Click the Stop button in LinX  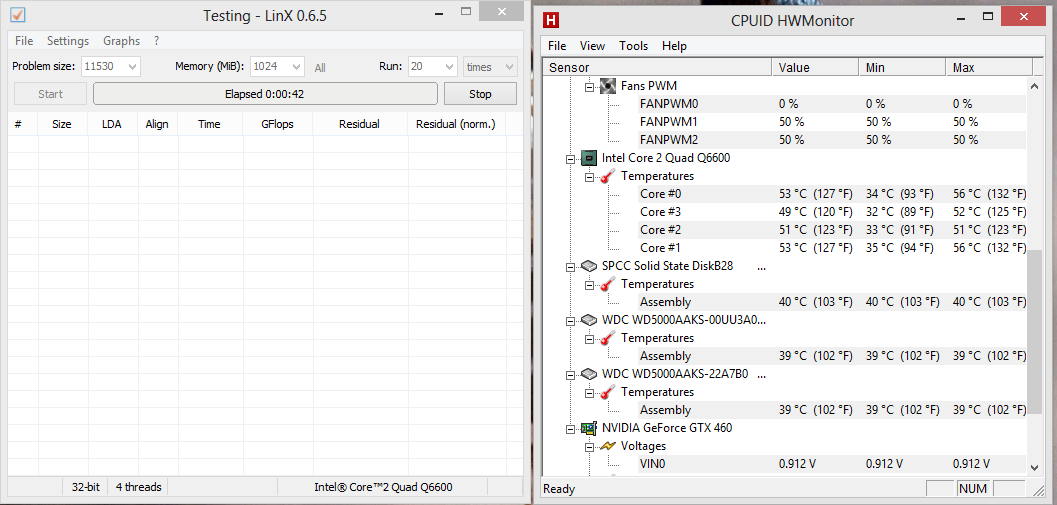click(x=480, y=94)
